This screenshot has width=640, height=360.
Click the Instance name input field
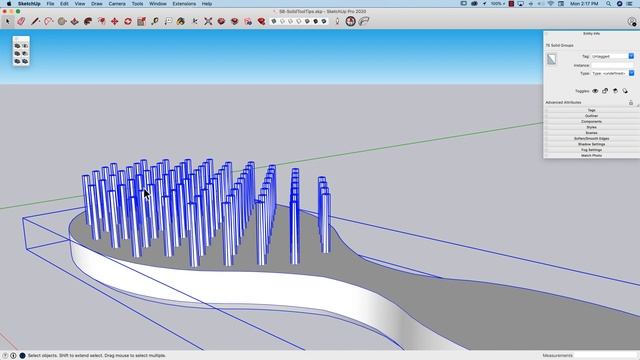(x=613, y=65)
